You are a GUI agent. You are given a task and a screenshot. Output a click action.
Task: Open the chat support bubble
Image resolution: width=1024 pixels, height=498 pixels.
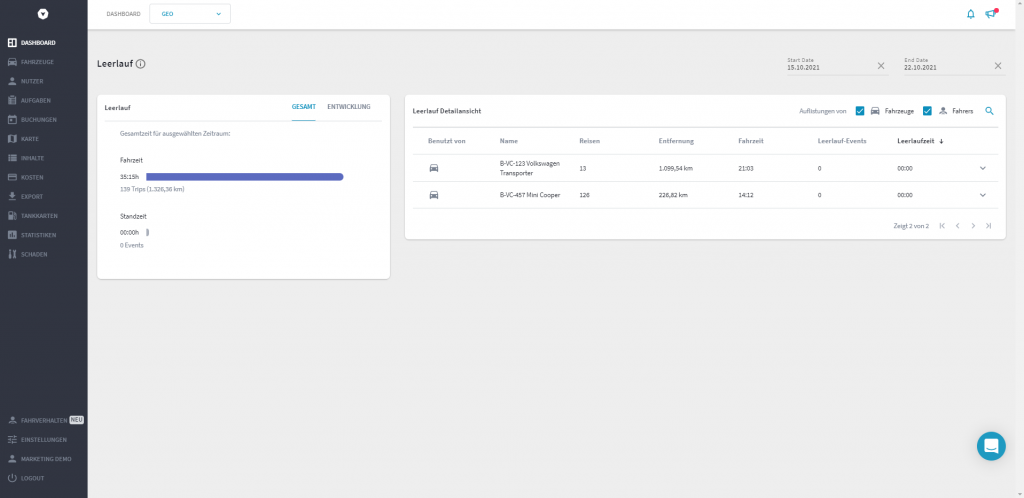(991, 446)
